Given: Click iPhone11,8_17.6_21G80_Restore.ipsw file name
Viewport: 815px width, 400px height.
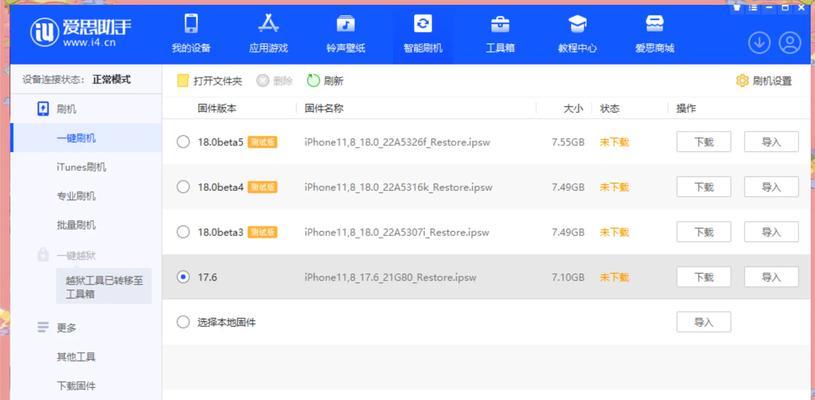Looking at the screenshot, I should pyautogui.click(x=390, y=277).
